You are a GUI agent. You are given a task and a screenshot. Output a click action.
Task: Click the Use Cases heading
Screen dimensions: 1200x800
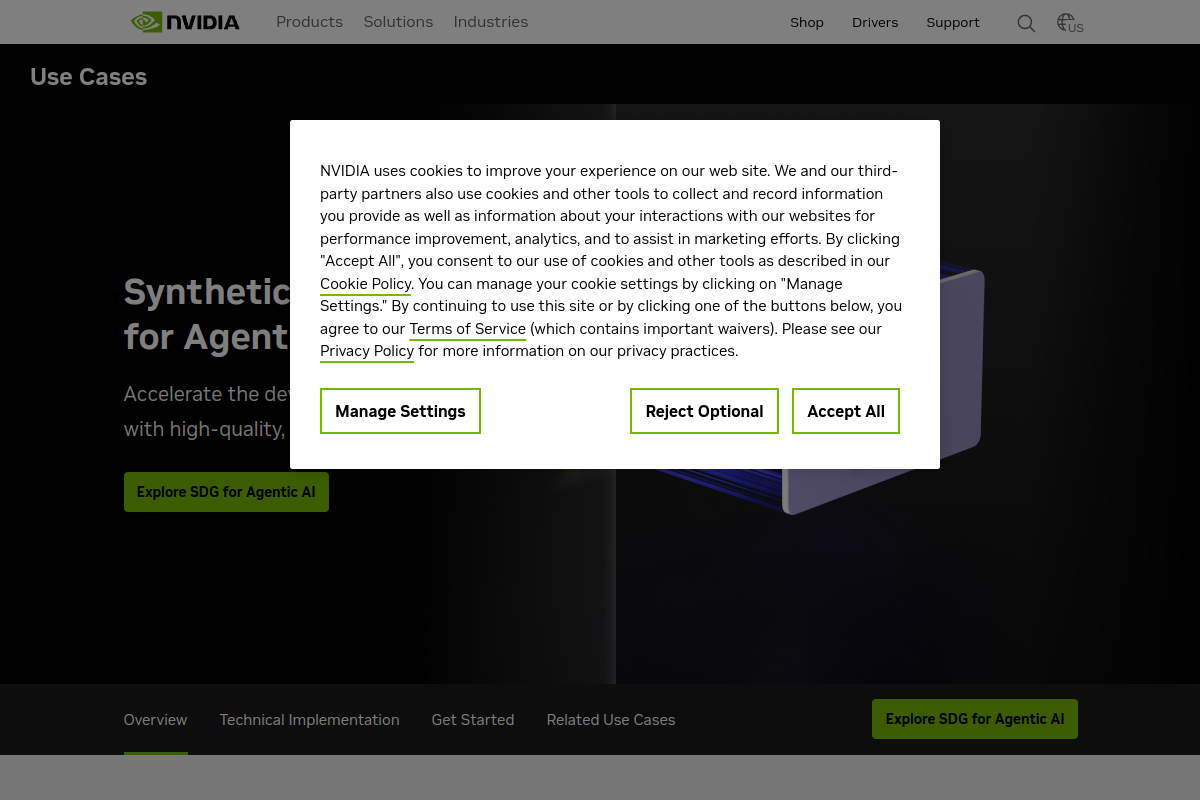[88, 77]
